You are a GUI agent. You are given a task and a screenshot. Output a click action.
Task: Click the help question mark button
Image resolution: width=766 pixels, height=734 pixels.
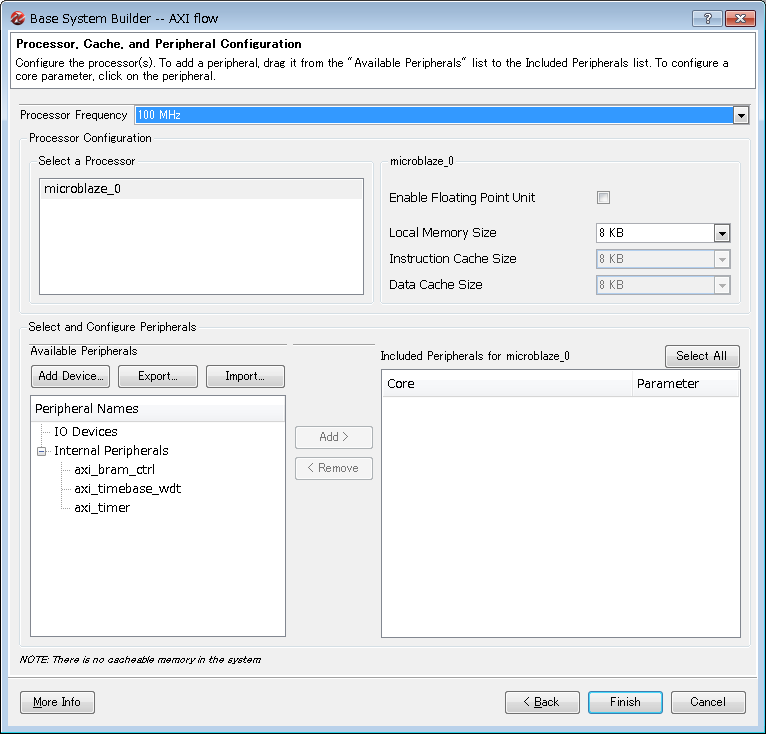[706, 18]
